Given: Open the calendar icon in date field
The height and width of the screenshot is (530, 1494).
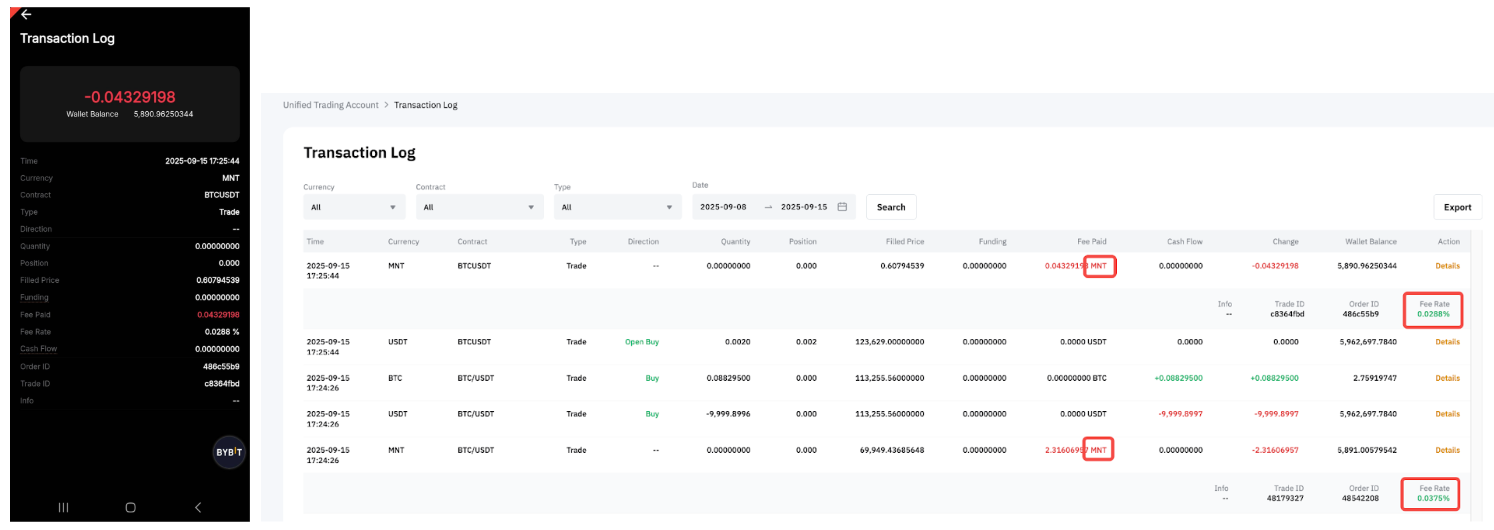Looking at the screenshot, I should tap(842, 207).
